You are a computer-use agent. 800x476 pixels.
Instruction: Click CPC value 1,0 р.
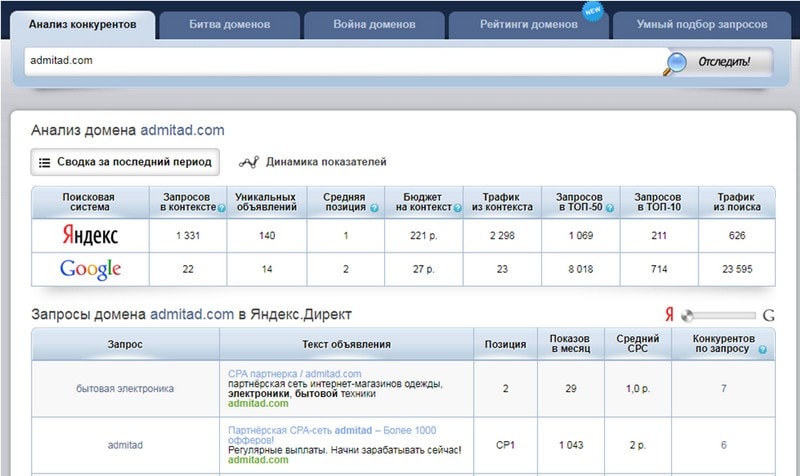pyautogui.click(x=638, y=389)
